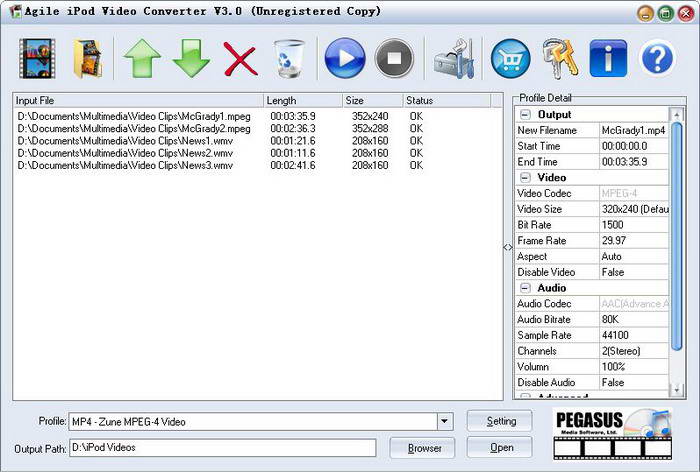Open help with question mark icon
This screenshot has width=700, height=472.
[x=657, y=58]
